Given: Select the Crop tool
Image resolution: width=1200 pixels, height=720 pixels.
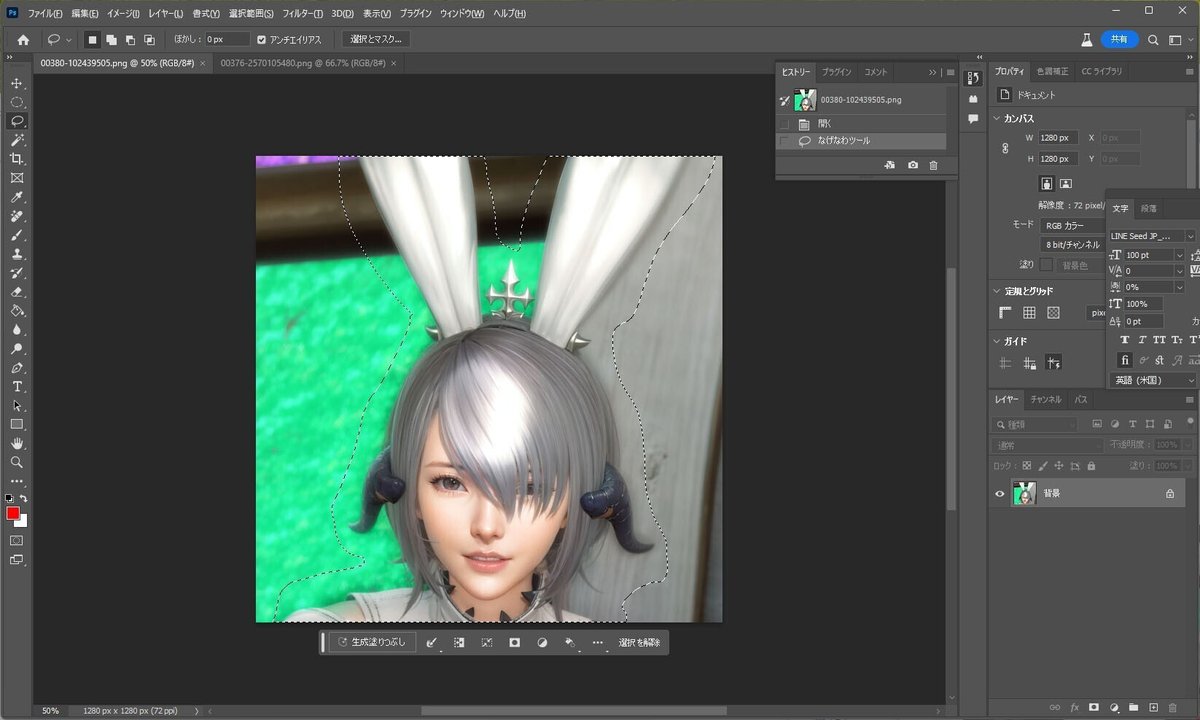Looking at the screenshot, I should (x=17, y=159).
